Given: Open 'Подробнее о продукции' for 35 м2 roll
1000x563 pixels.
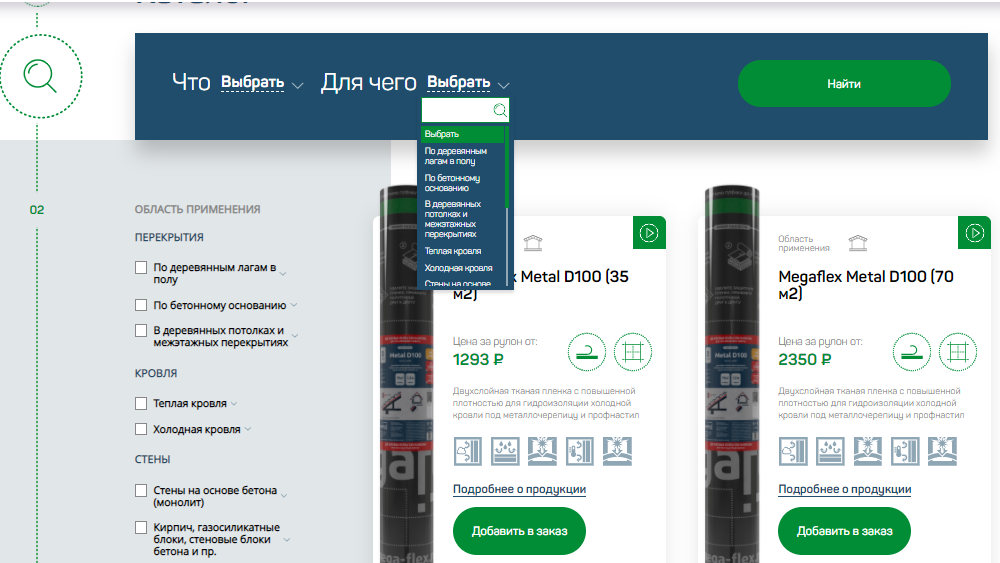Looking at the screenshot, I should [519, 489].
